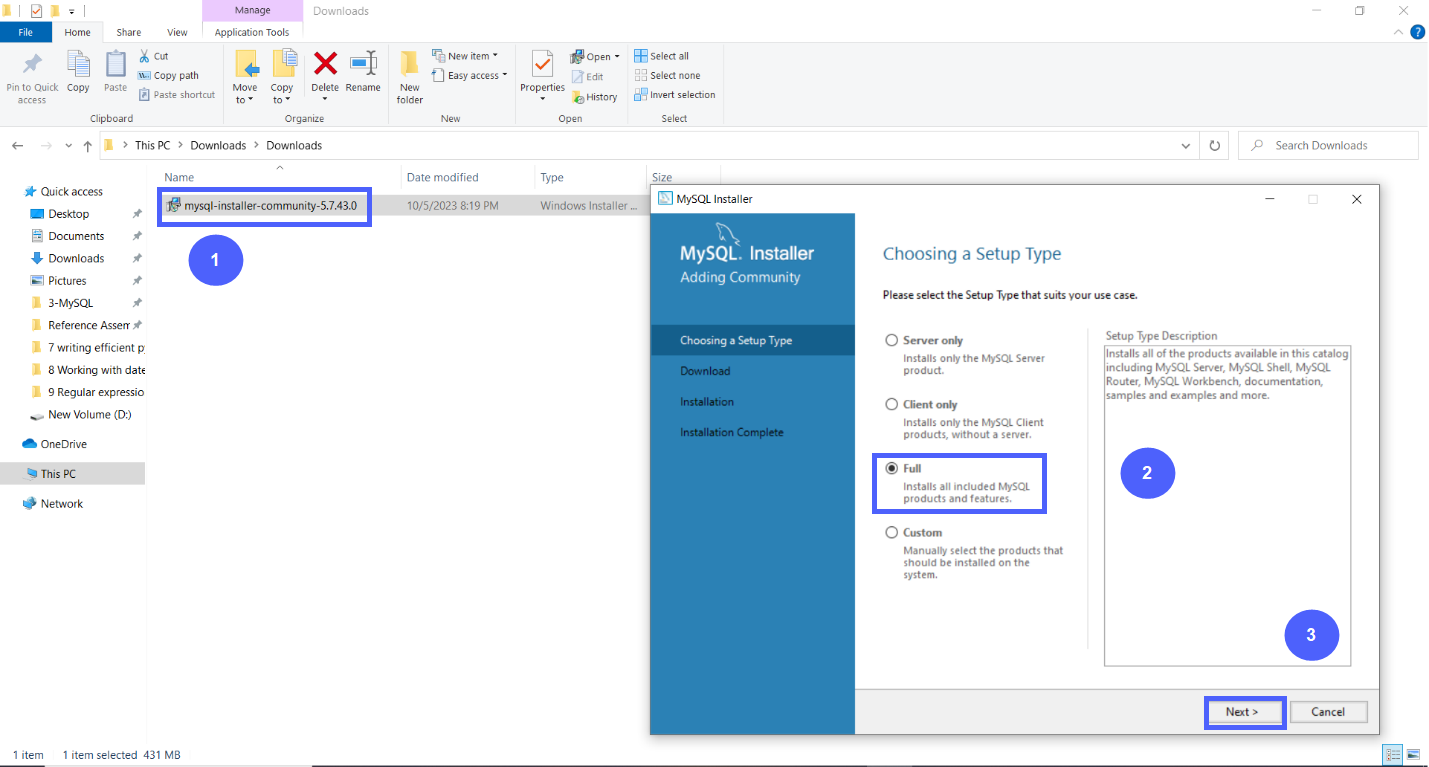
Task: Switch to the Share ribbon tab
Action: click(x=128, y=32)
